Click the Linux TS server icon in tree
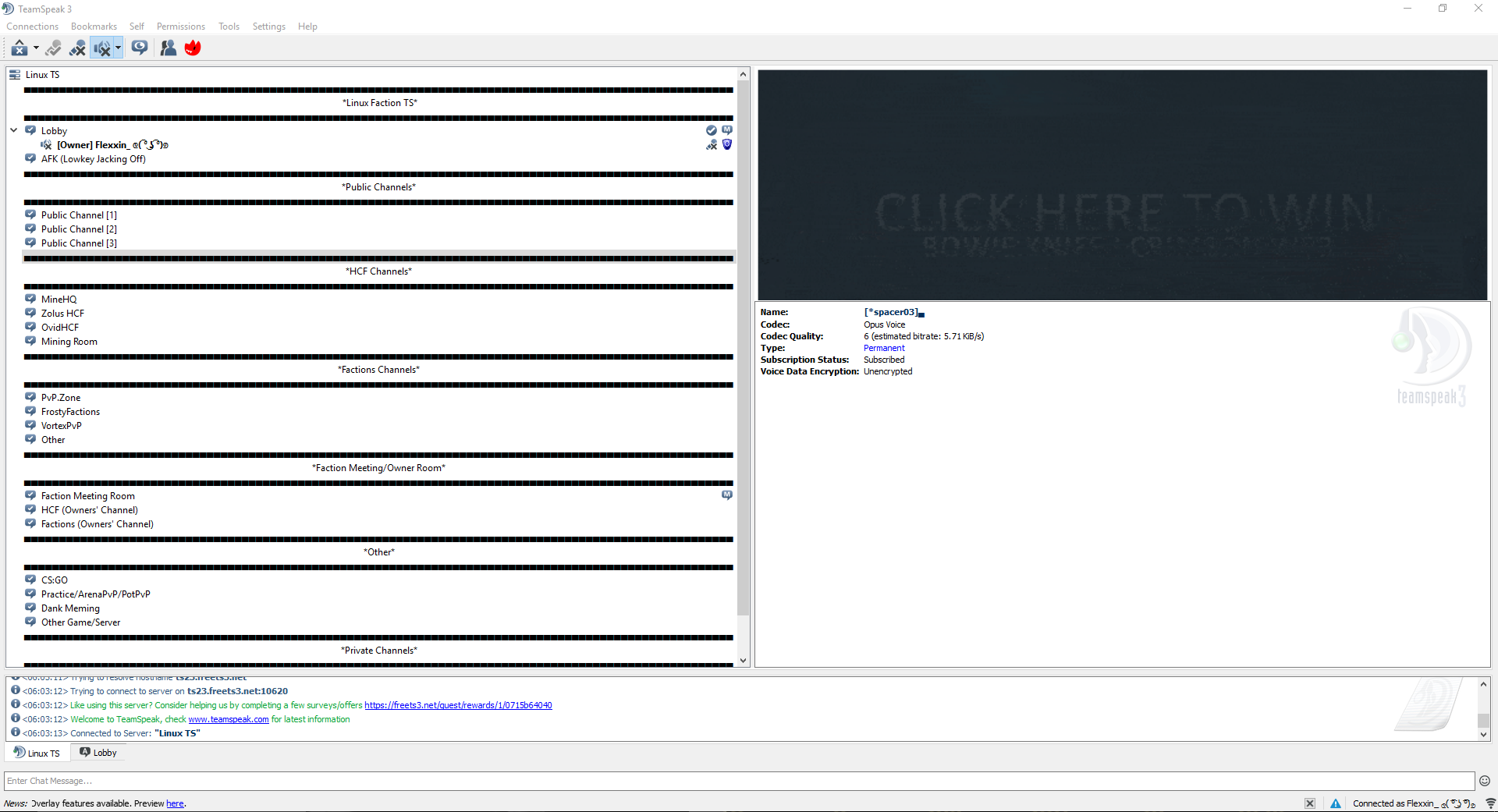Viewport: 1498px width, 812px height. click(x=15, y=75)
